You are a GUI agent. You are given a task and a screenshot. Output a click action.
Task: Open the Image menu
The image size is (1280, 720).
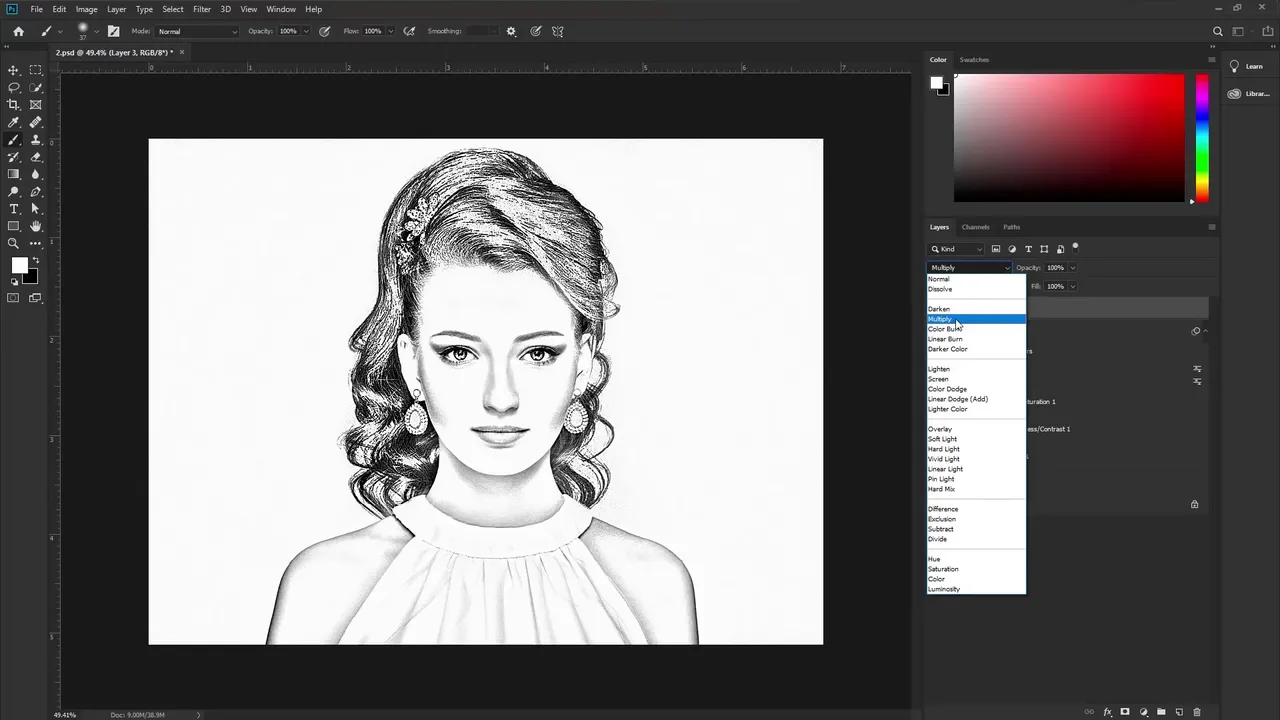tap(87, 9)
